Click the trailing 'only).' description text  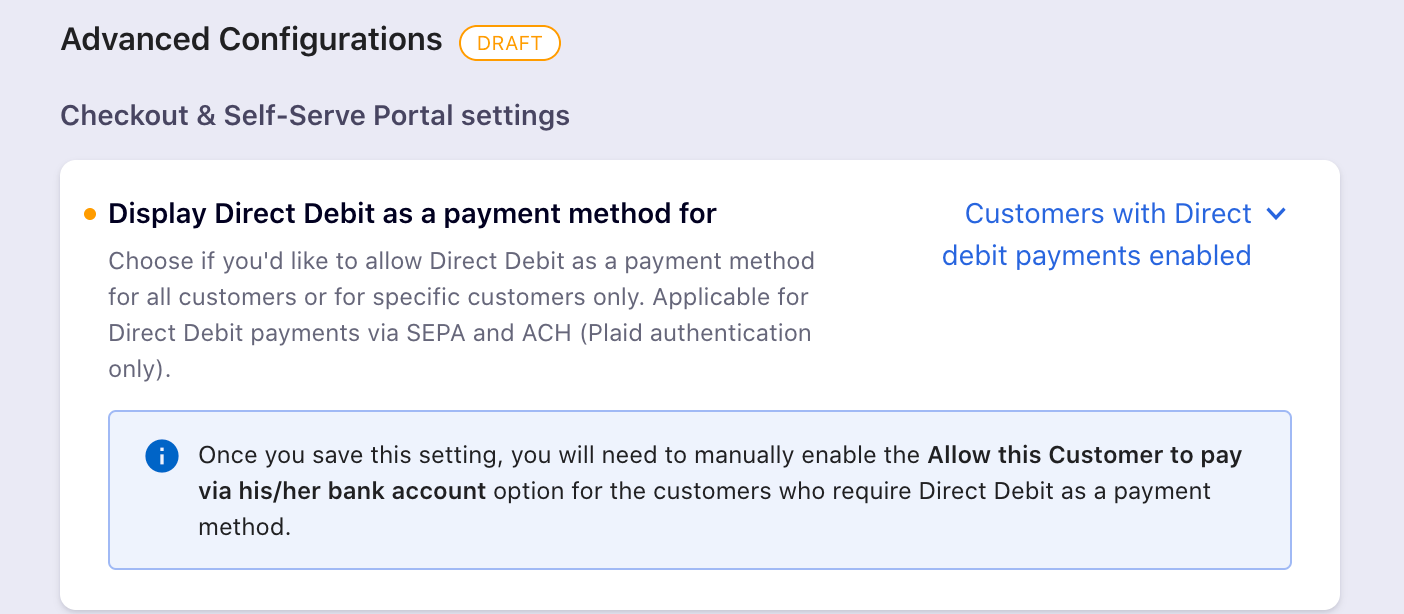click(140, 369)
